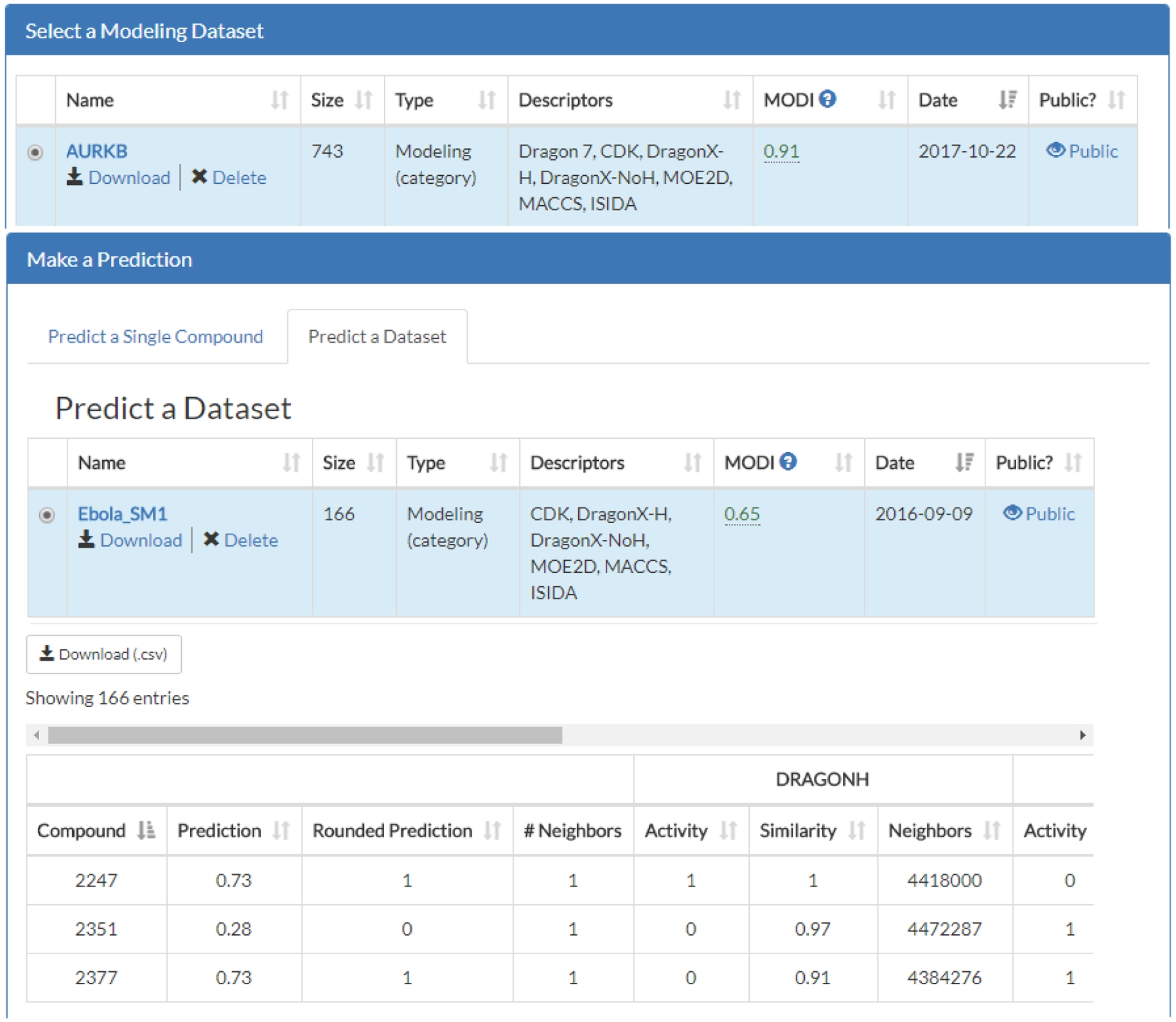Click the Download (.csv) button
The width and height of the screenshot is (1176, 1022).
104,654
